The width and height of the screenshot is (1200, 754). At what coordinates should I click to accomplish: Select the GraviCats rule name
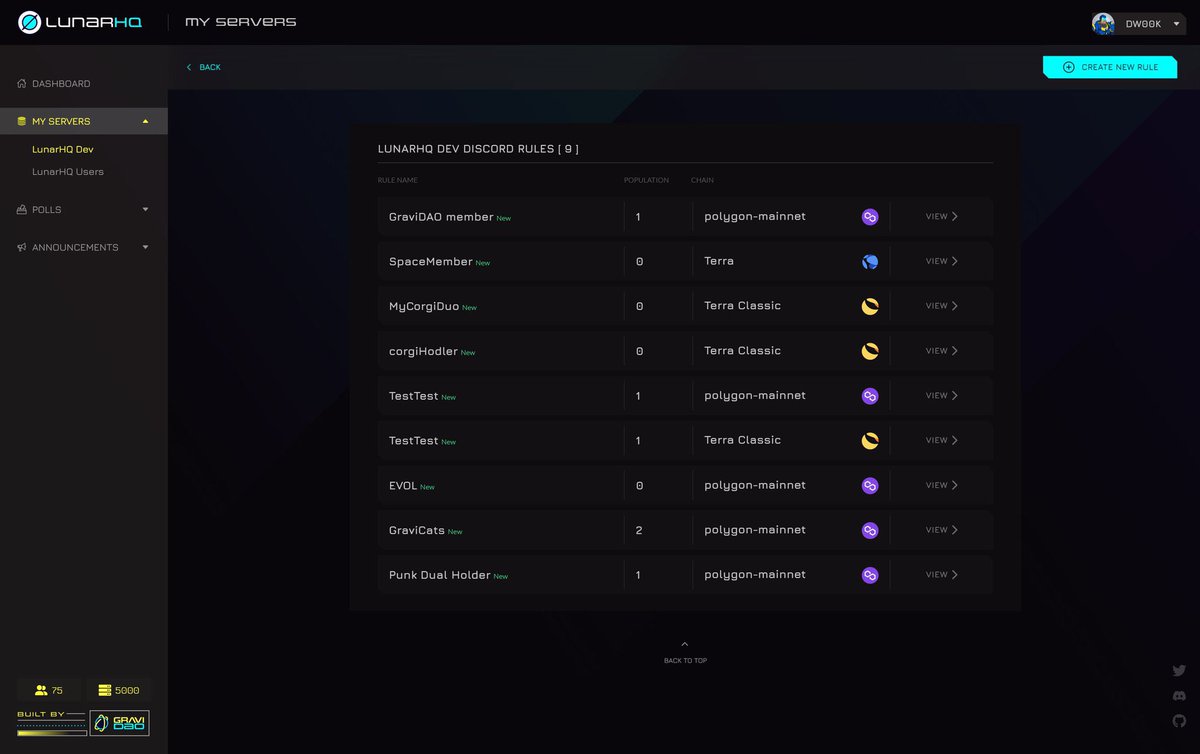point(417,530)
